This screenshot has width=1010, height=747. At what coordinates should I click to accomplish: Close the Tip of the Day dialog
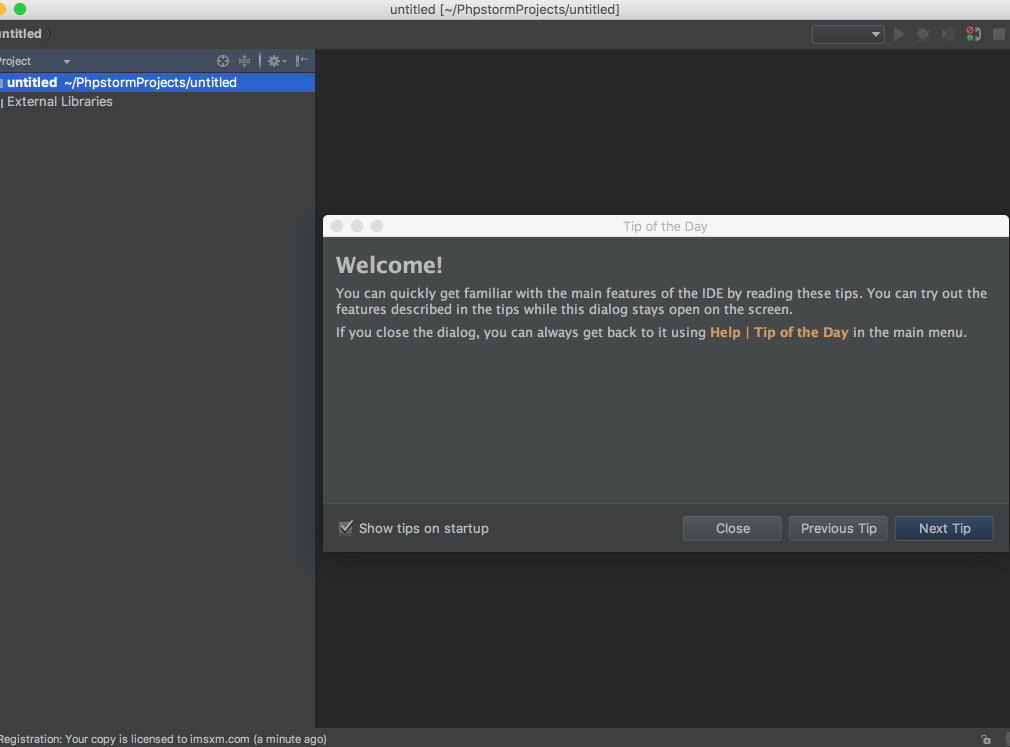732,529
